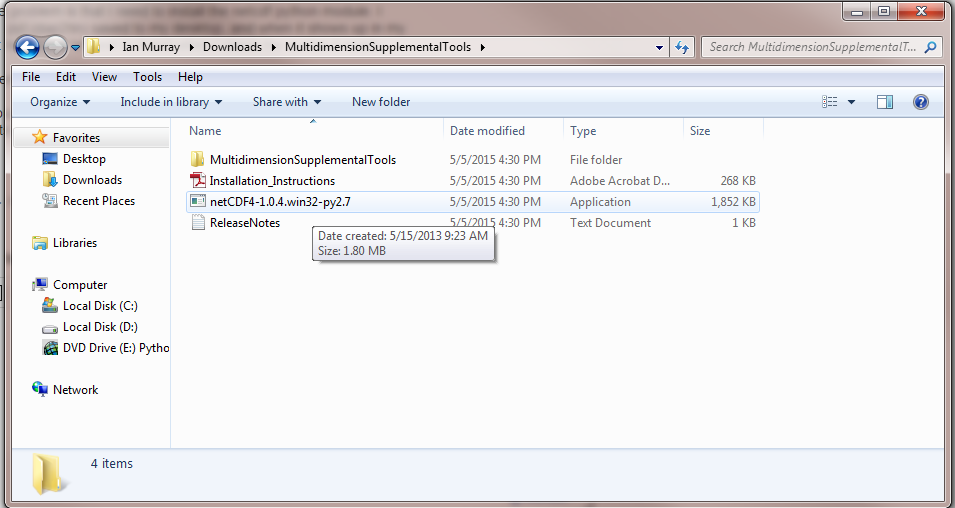Image resolution: width=955 pixels, height=508 pixels.
Task: Click the folder icon in the address bar
Action: click(x=93, y=47)
